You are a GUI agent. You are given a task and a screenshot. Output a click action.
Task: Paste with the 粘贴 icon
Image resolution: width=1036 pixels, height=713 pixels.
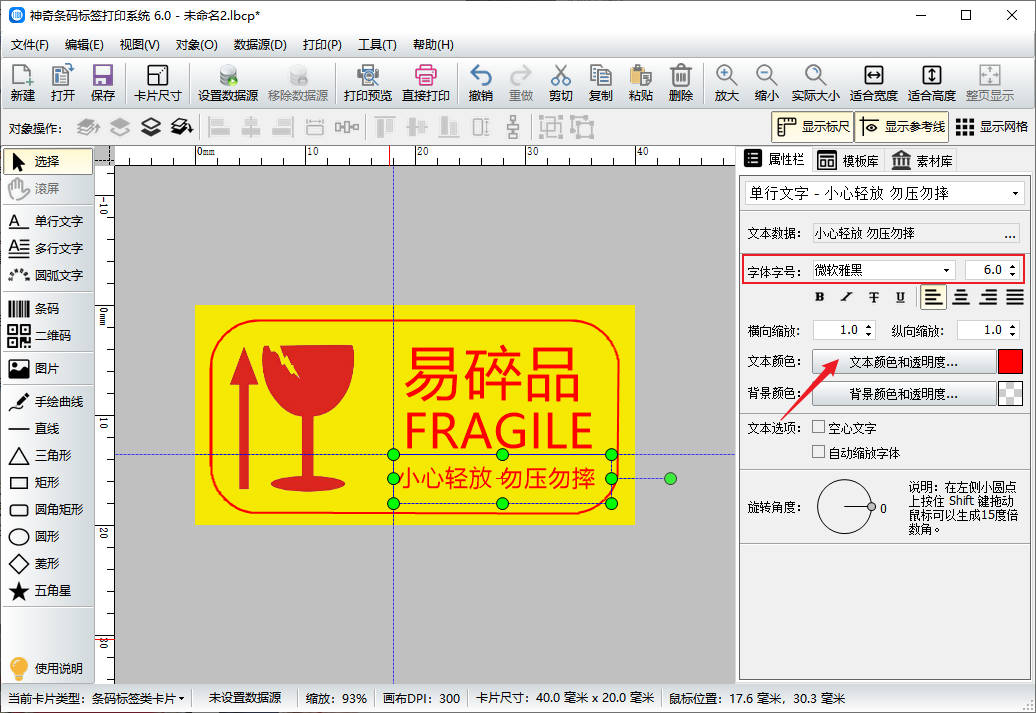640,83
